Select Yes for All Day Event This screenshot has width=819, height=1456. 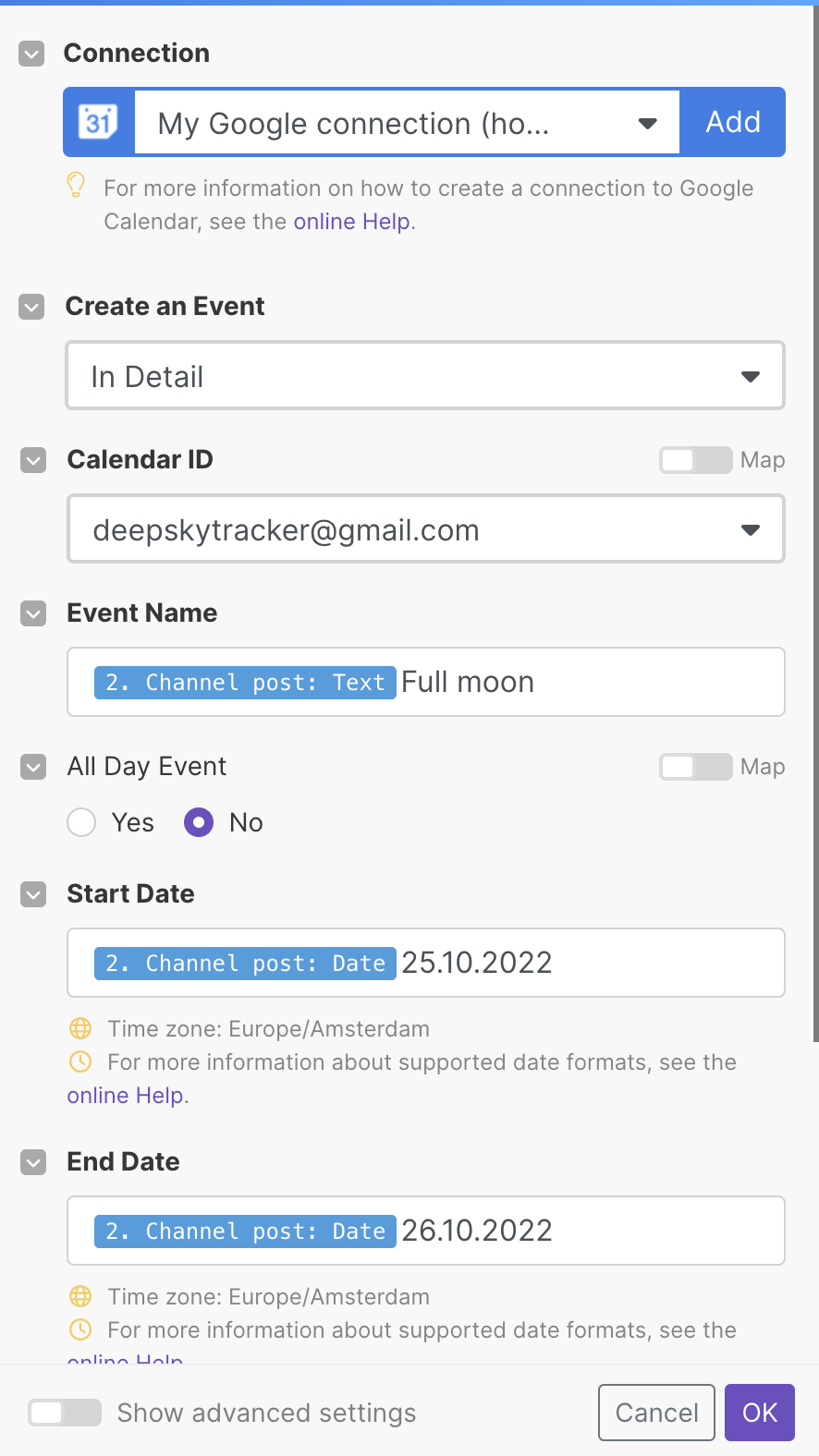pos(81,822)
